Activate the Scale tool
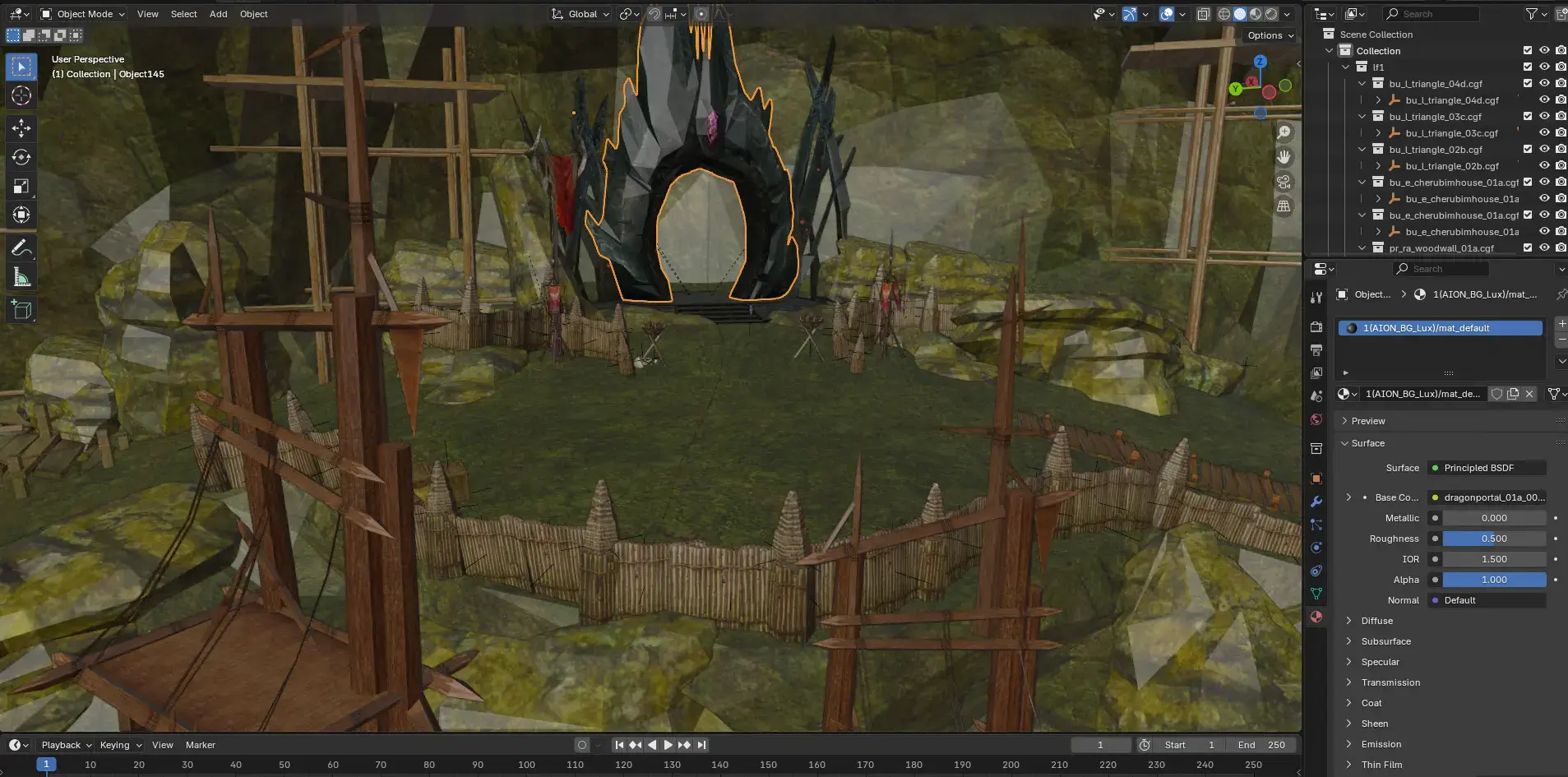The width and height of the screenshot is (1568, 777). click(21, 186)
